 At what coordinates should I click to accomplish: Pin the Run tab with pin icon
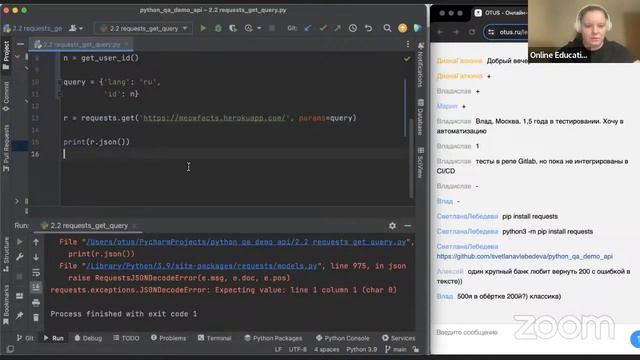coord(19,316)
